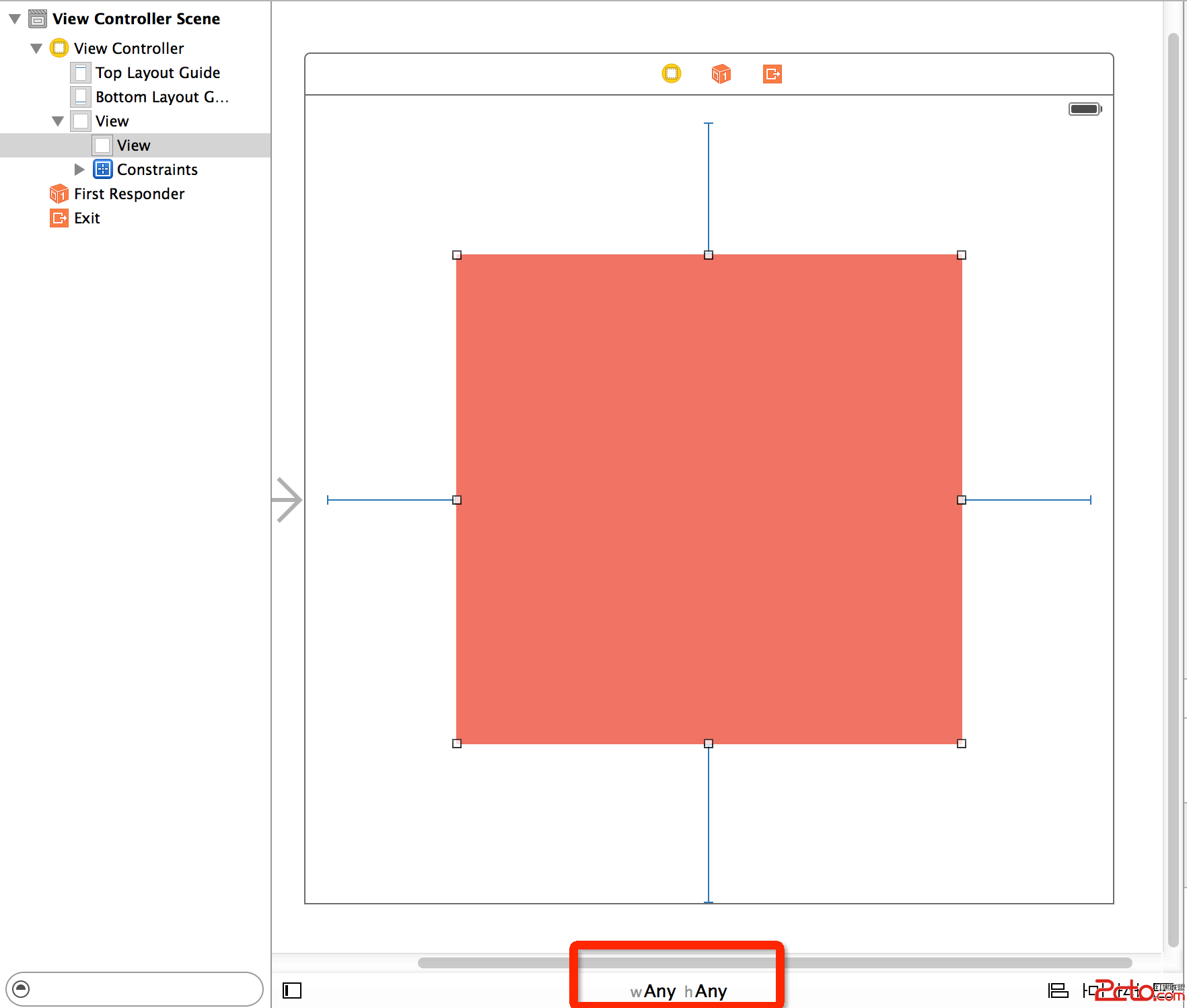Select Top Layout Guide in outline
The image size is (1187, 1008).
pos(157,73)
